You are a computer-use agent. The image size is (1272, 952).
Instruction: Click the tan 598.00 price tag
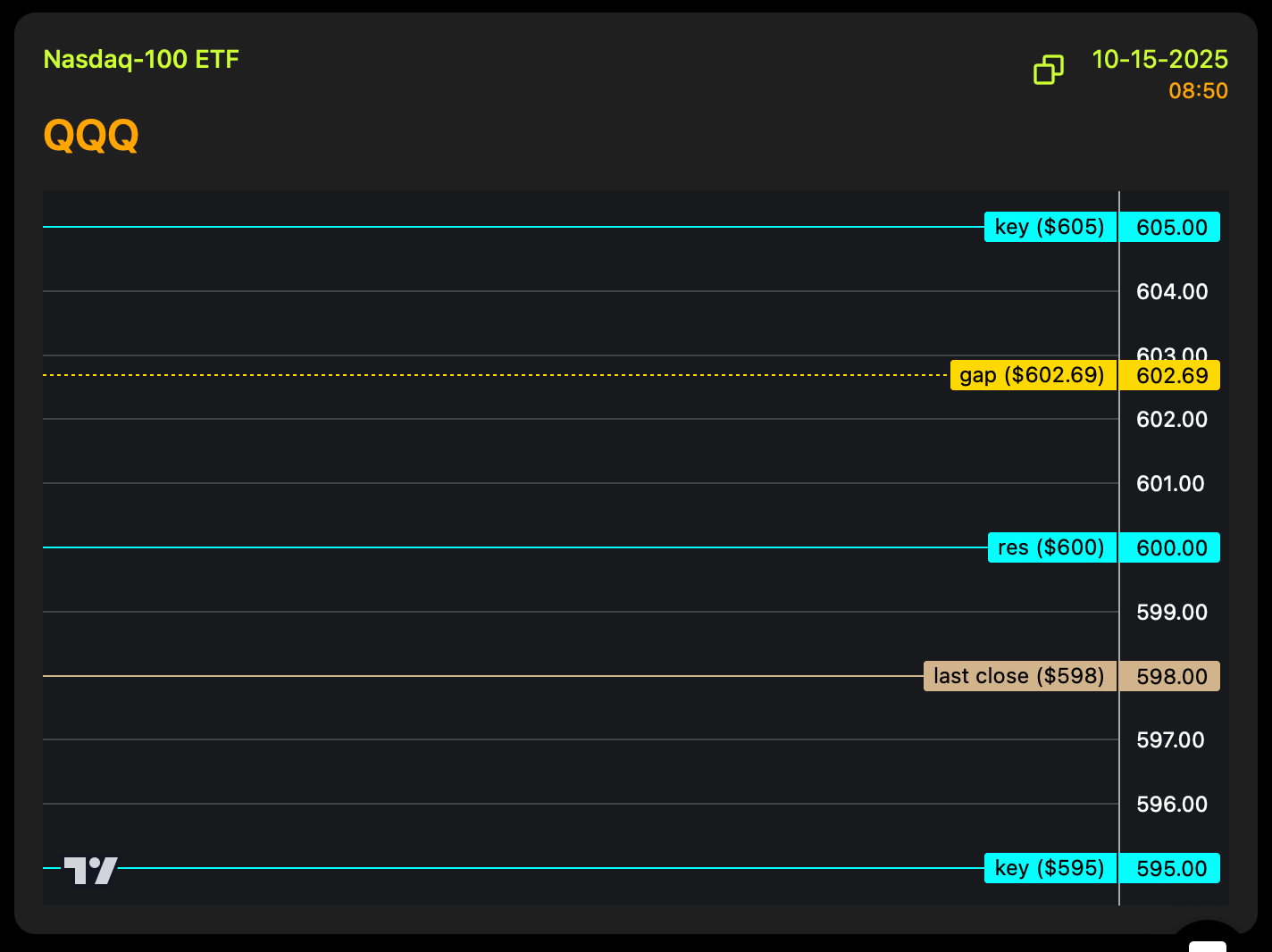1171,677
